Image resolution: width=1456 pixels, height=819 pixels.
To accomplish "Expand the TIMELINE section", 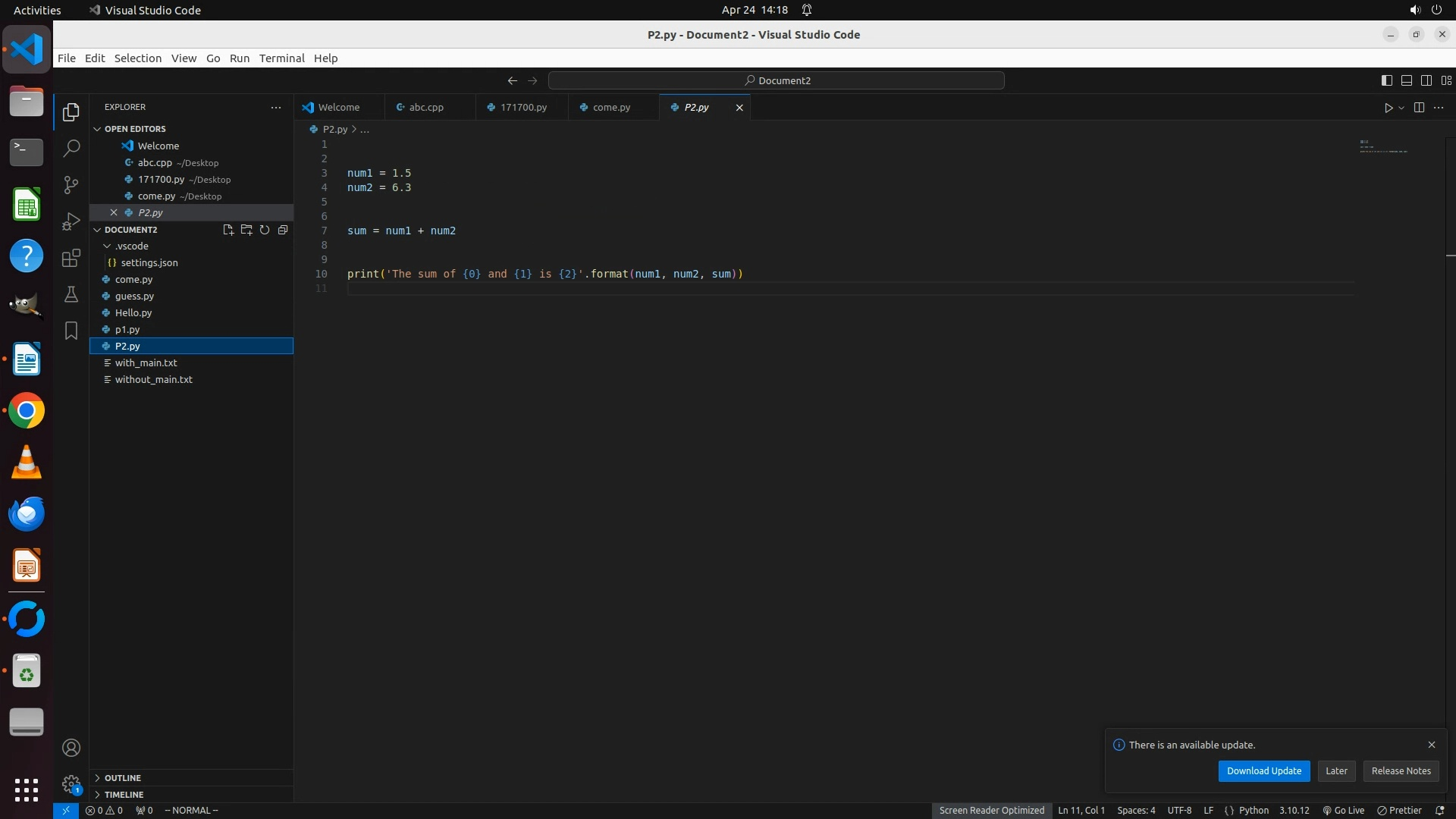I will (x=124, y=795).
